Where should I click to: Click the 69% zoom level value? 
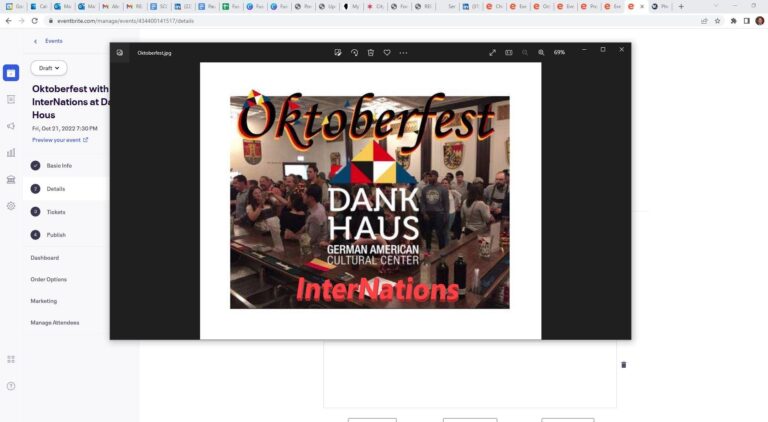point(559,52)
